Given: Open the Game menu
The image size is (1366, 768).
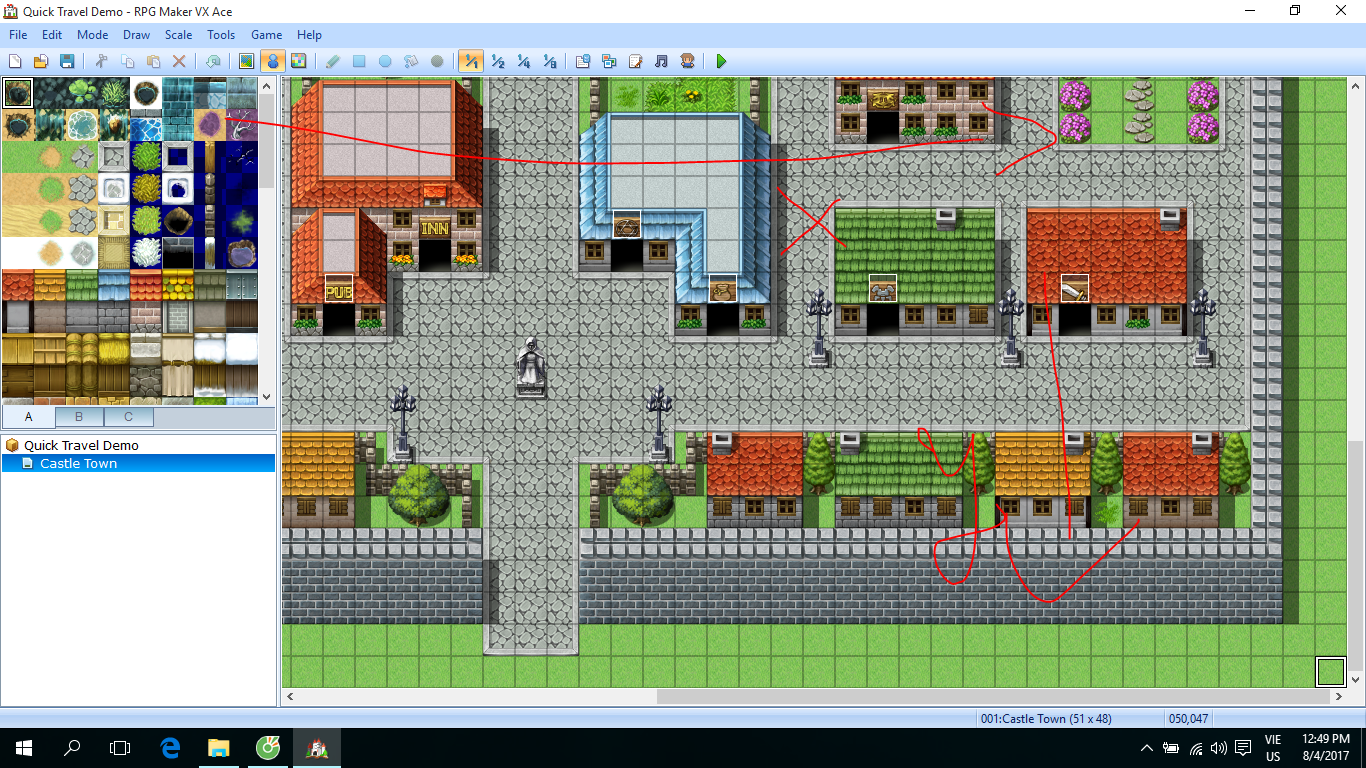Looking at the screenshot, I should pyautogui.click(x=266, y=35).
